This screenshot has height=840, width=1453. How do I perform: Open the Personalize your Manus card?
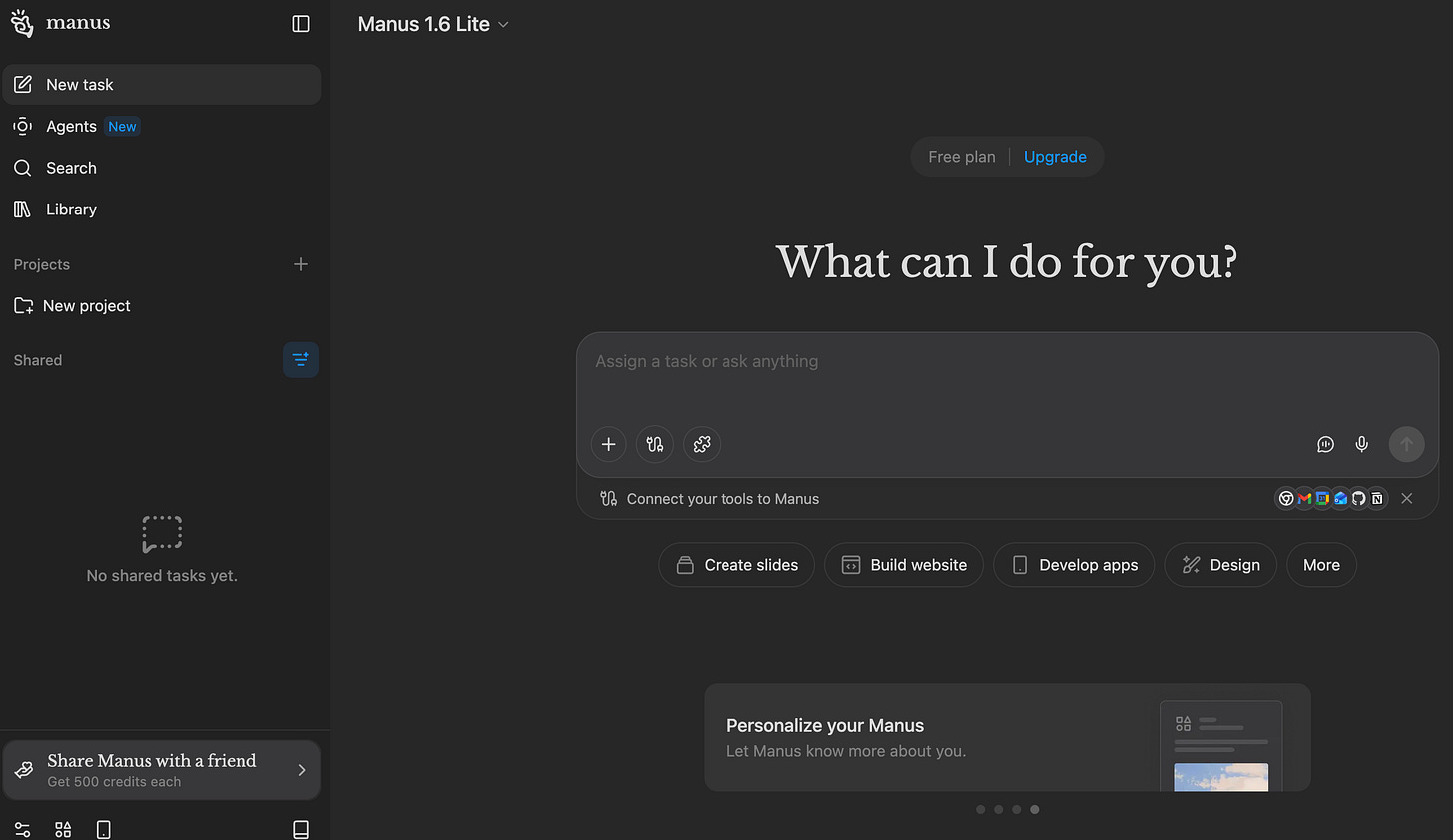(x=1007, y=737)
